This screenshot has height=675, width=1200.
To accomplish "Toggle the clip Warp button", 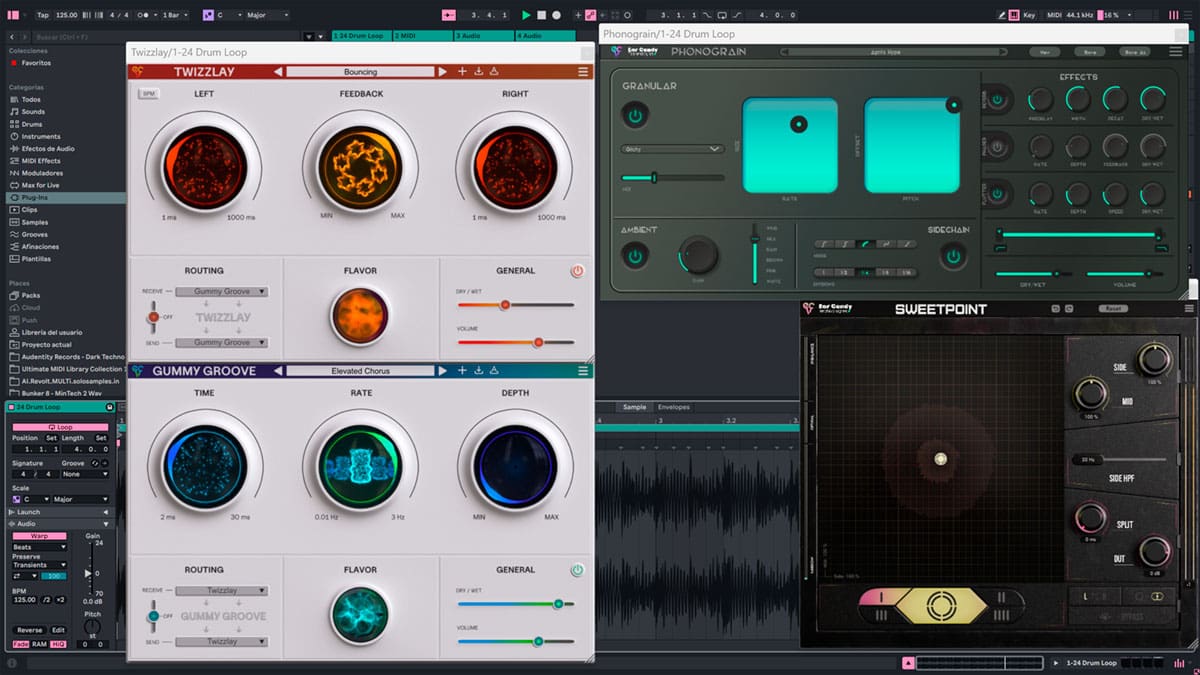I will click(39, 536).
